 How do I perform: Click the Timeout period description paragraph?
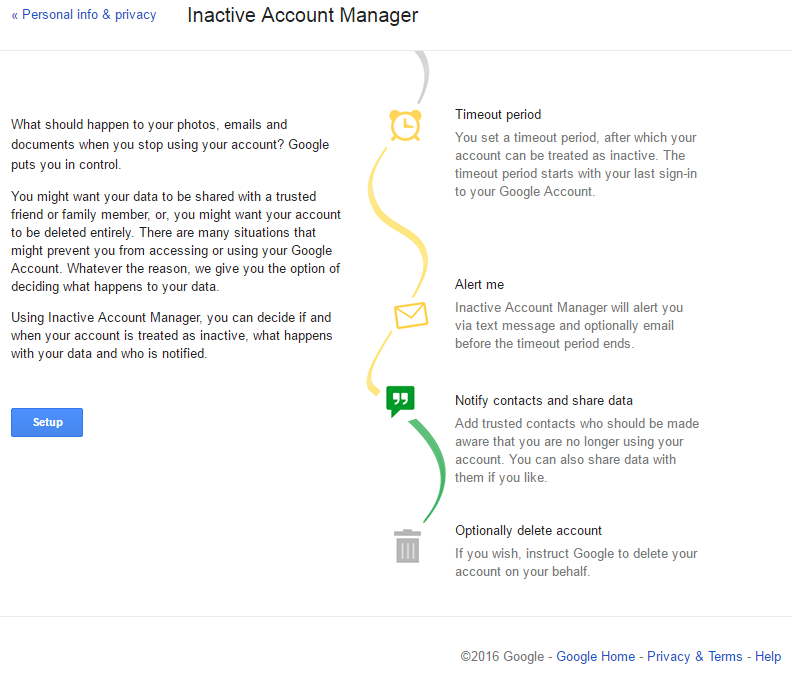[576, 165]
